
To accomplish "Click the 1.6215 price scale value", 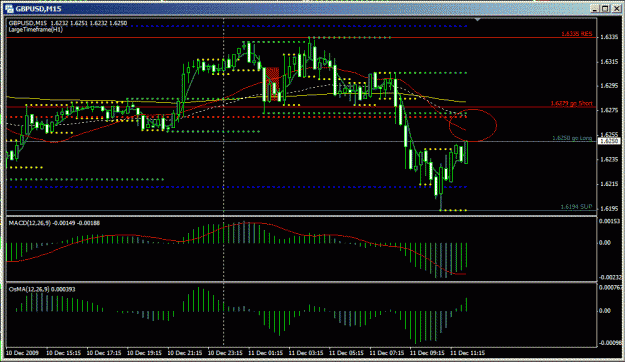I will coord(609,184).
